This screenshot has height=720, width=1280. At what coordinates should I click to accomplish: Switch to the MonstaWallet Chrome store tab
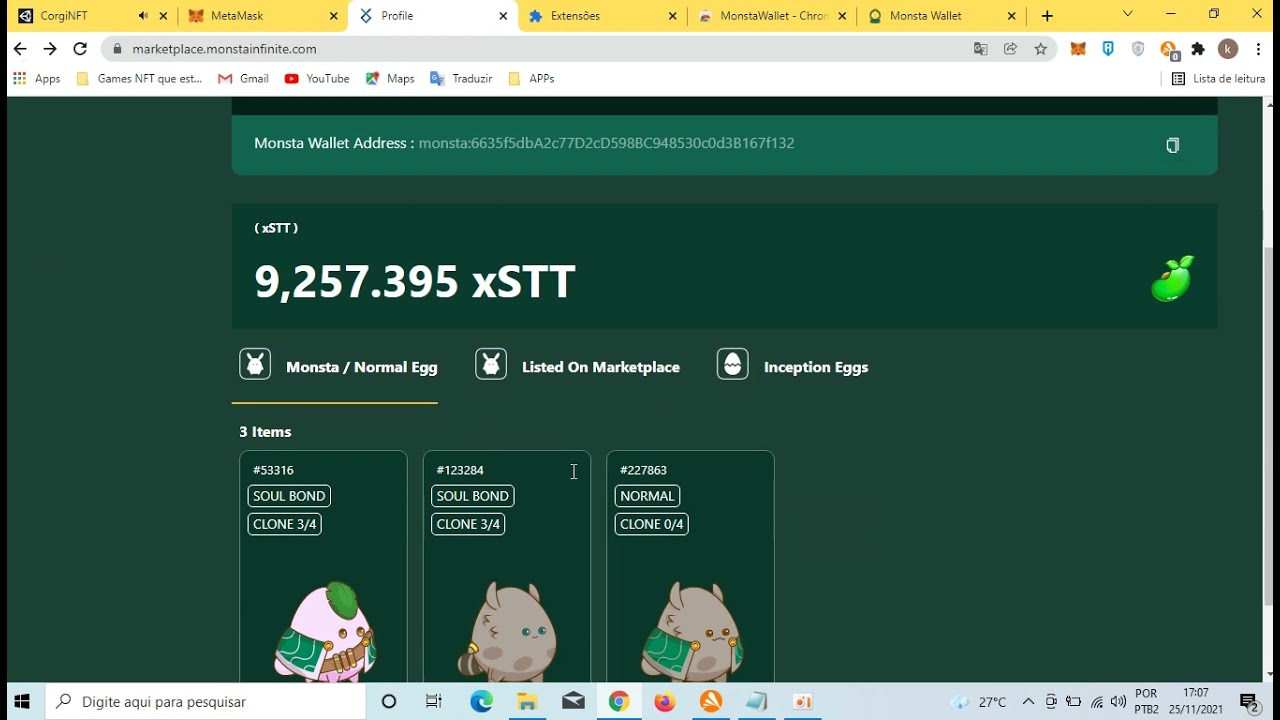[x=770, y=16]
